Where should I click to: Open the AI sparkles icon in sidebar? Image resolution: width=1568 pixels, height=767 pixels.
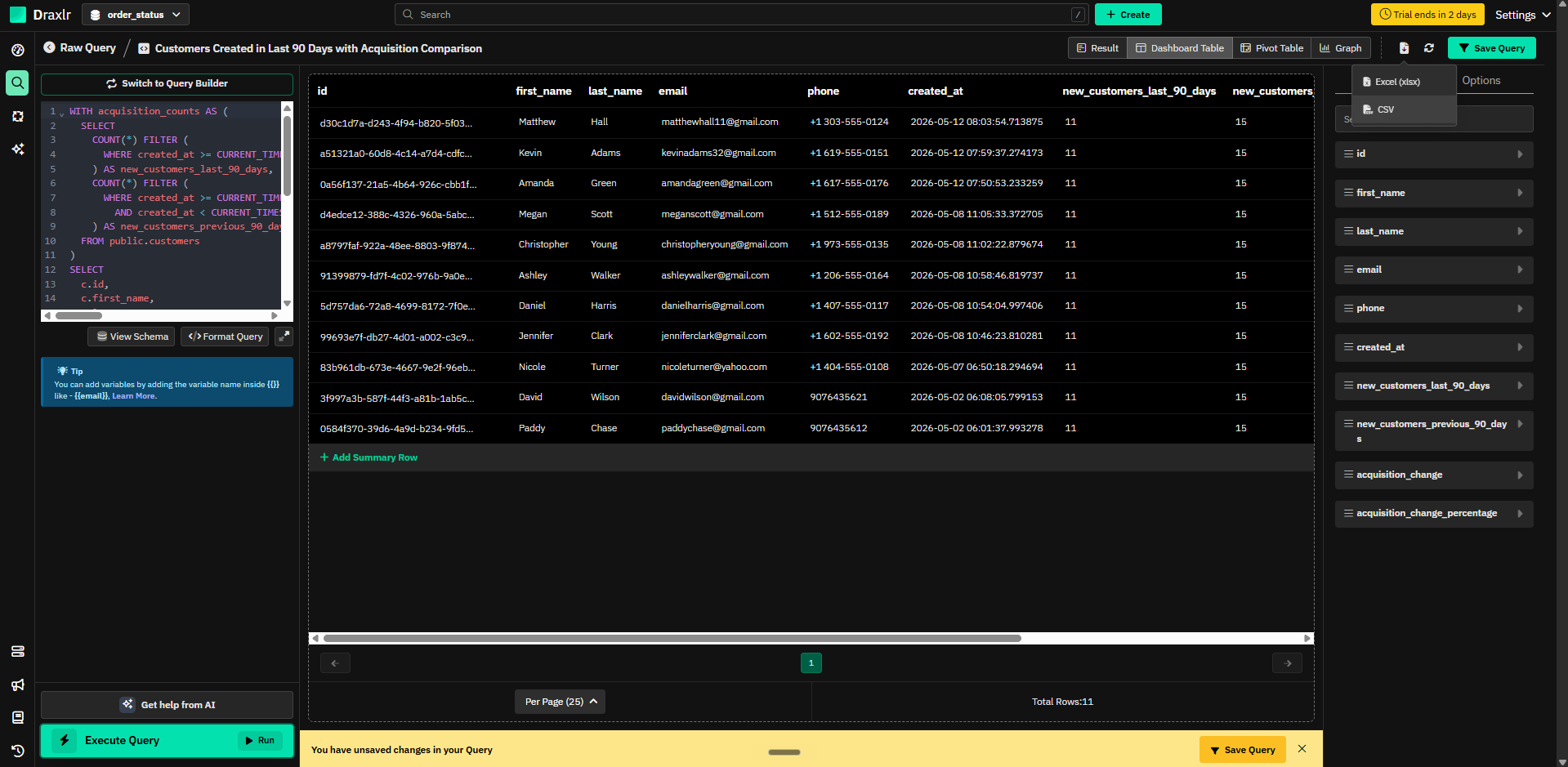coord(18,149)
